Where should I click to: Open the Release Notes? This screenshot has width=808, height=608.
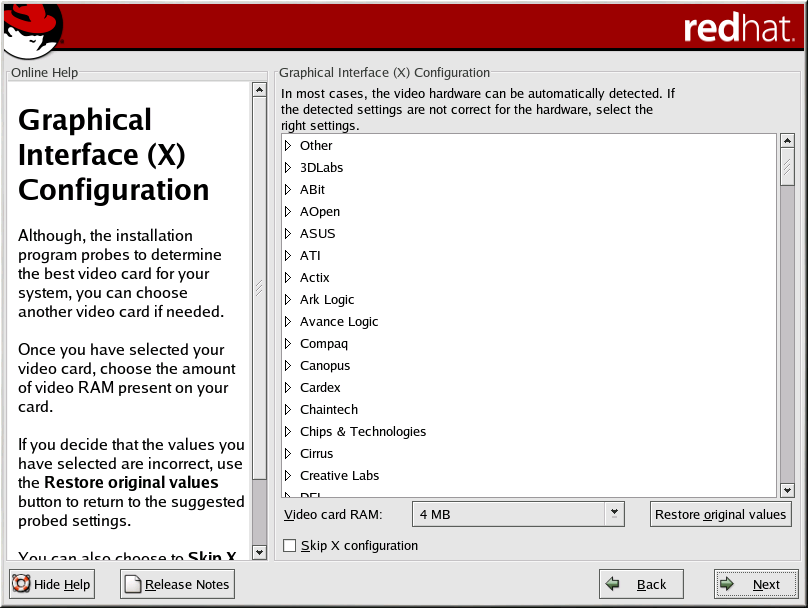point(177,584)
